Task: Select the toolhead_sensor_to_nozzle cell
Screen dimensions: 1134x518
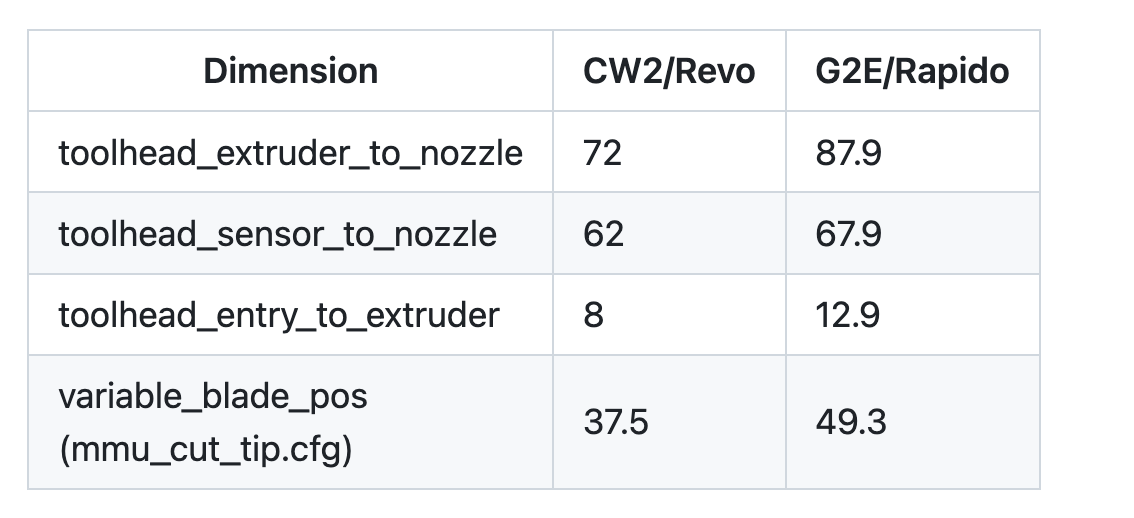Action: (x=290, y=234)
